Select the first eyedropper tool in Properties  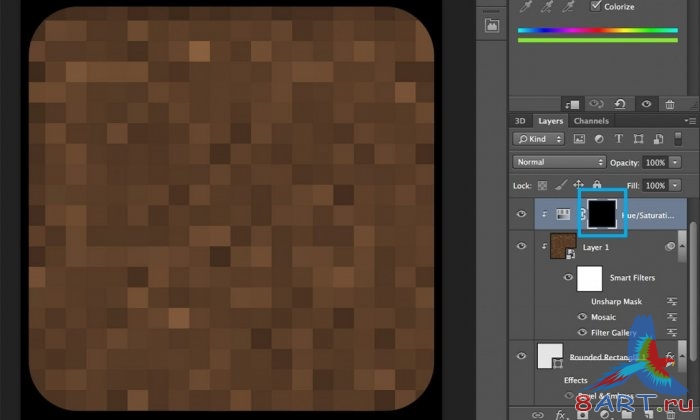[x=526, y=6]
